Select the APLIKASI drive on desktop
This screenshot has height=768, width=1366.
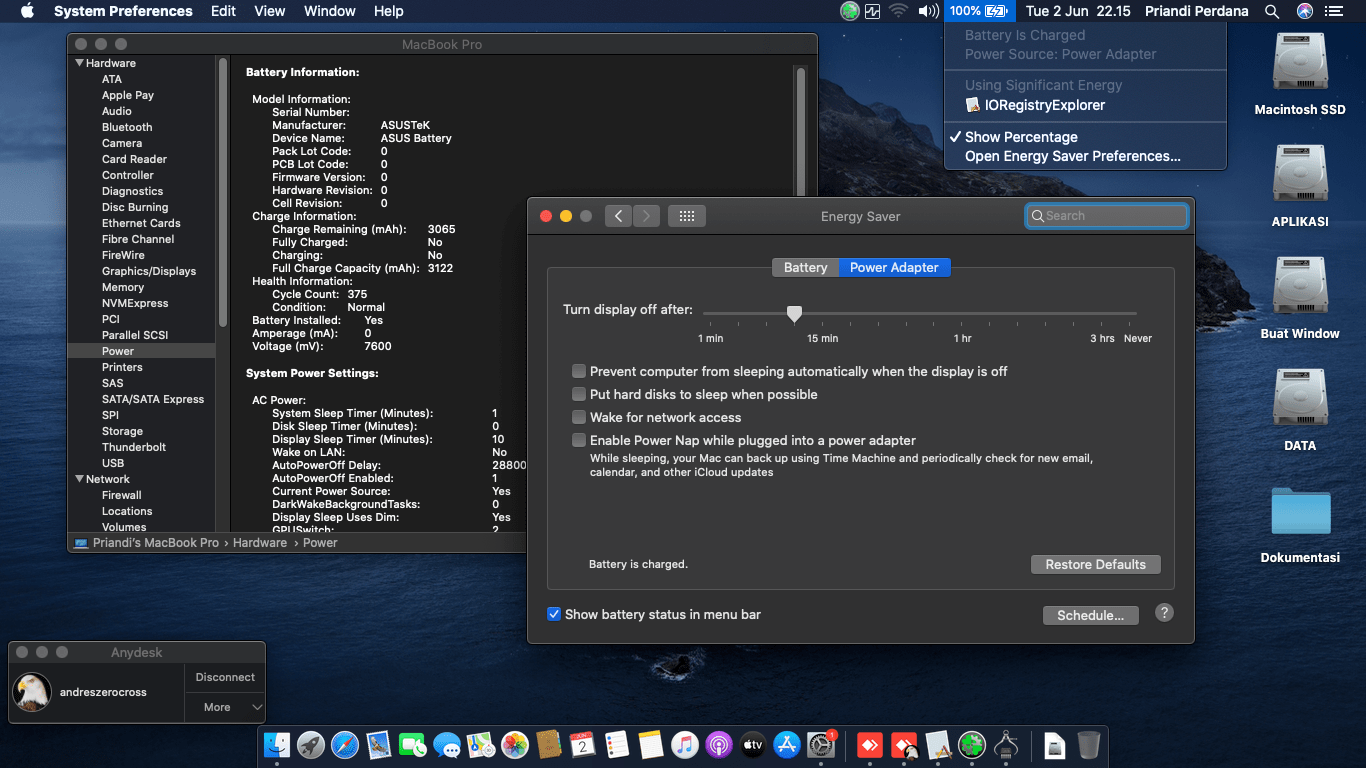coord(1300,175)
